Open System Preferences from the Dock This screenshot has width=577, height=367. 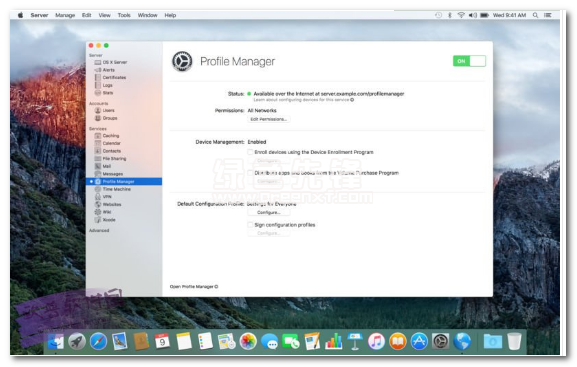click(x=440, y=342)
